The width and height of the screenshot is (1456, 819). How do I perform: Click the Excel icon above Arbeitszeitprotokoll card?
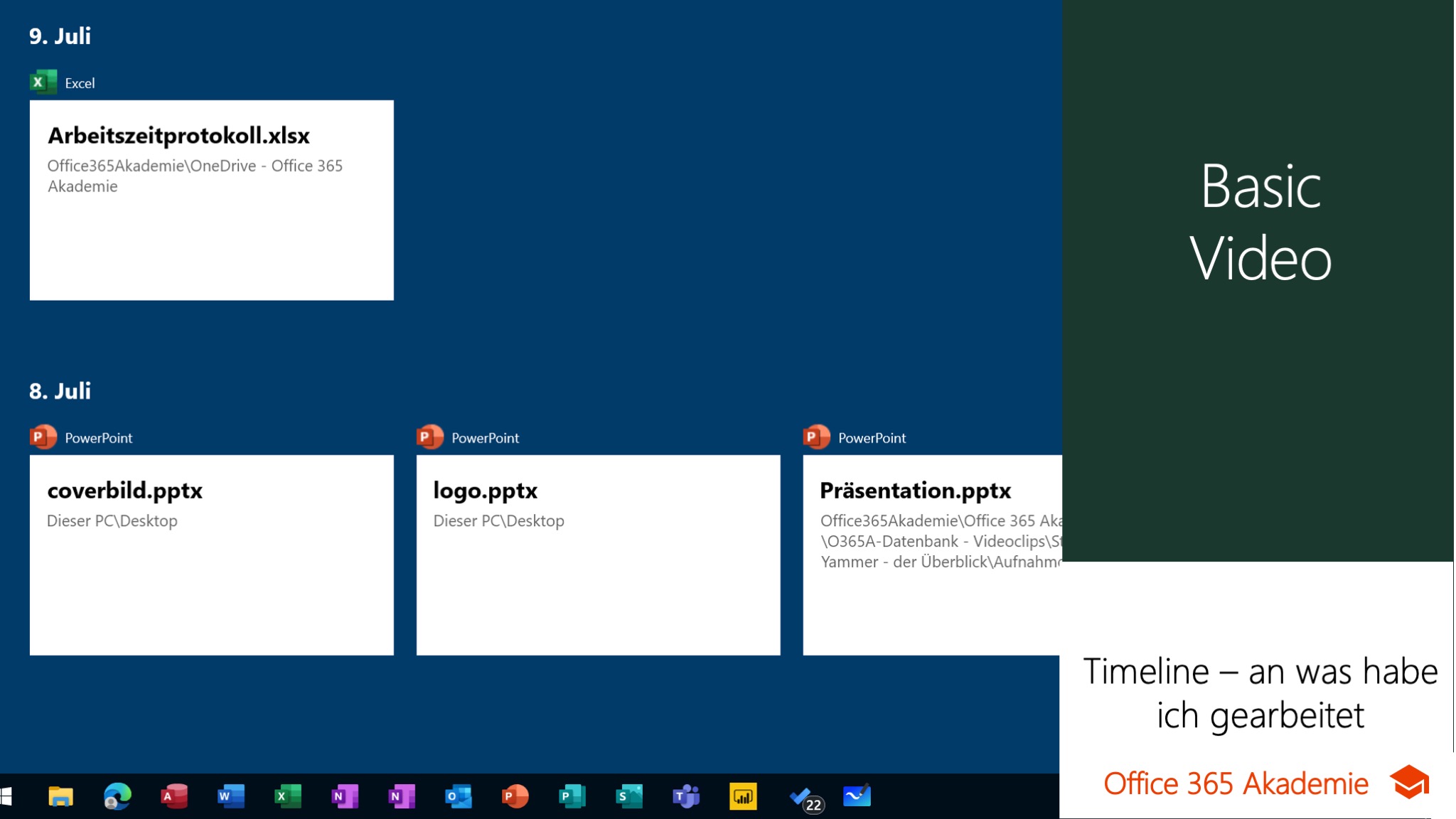43,82
